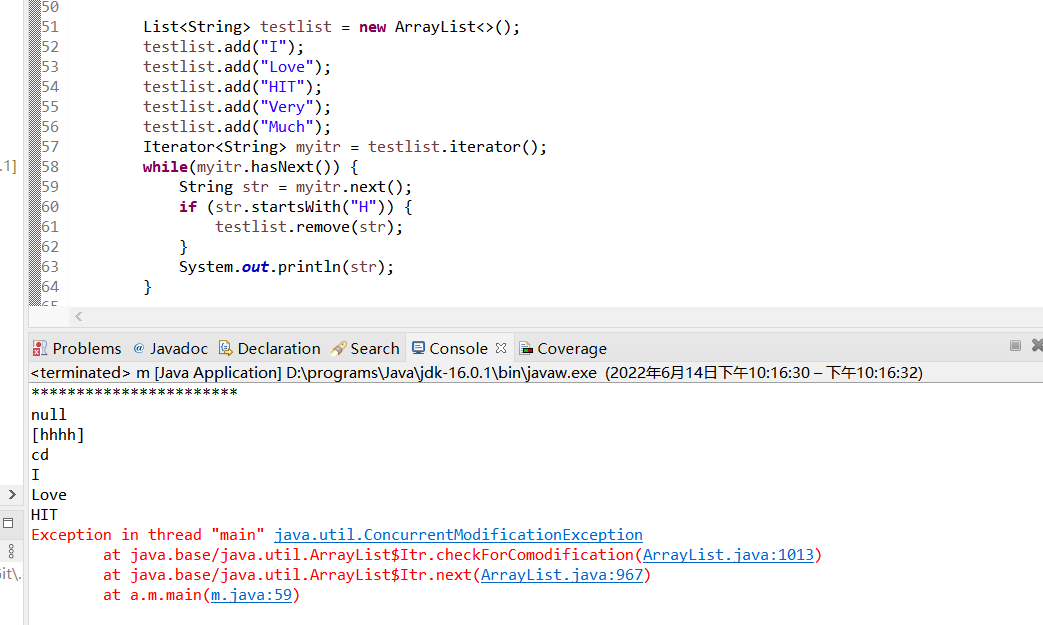Click 'Exception in thread "main"' error text
Screen dimensions: 1043x625
pos(148,535)
